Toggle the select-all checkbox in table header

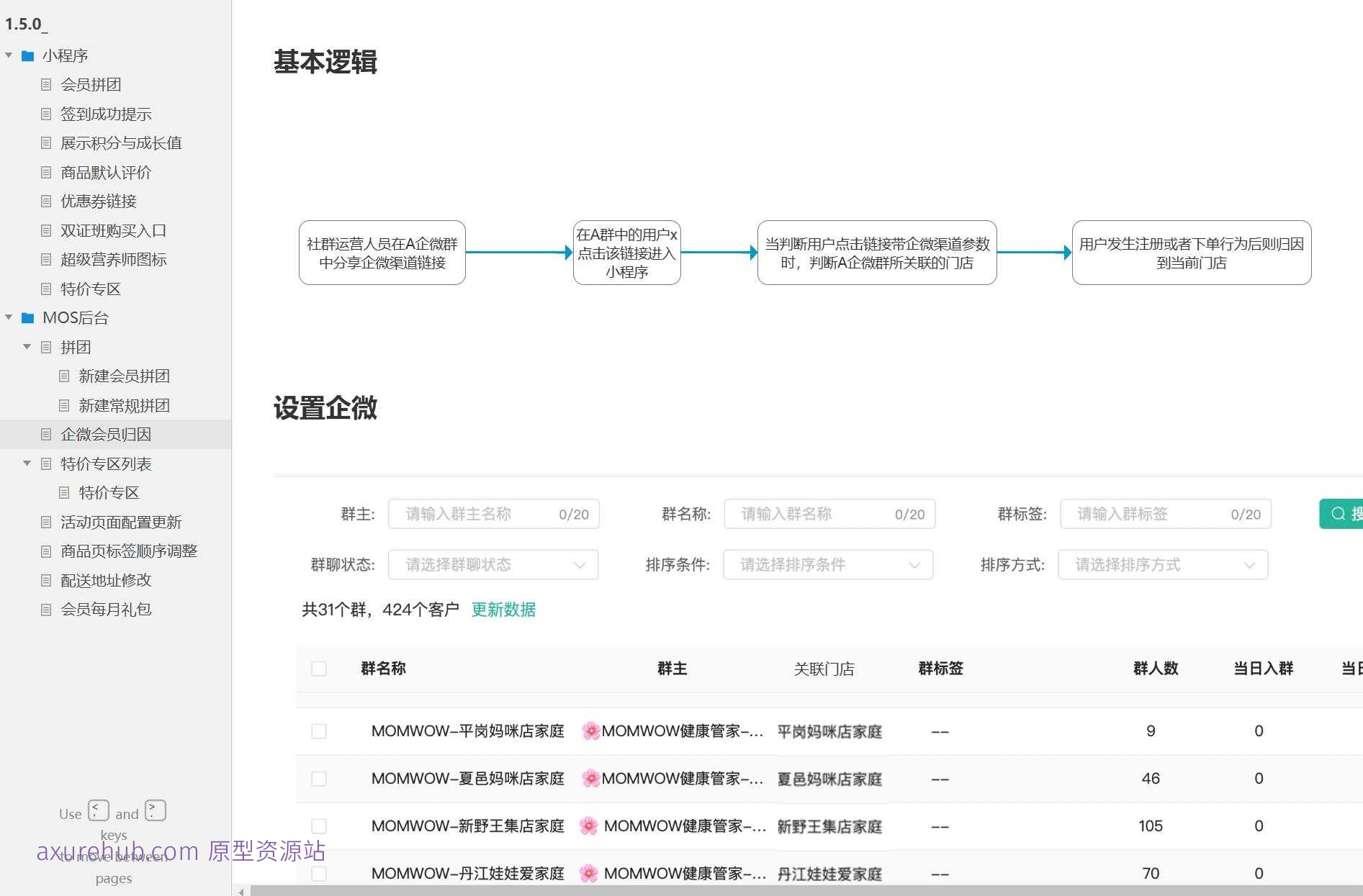pos(319,669)
